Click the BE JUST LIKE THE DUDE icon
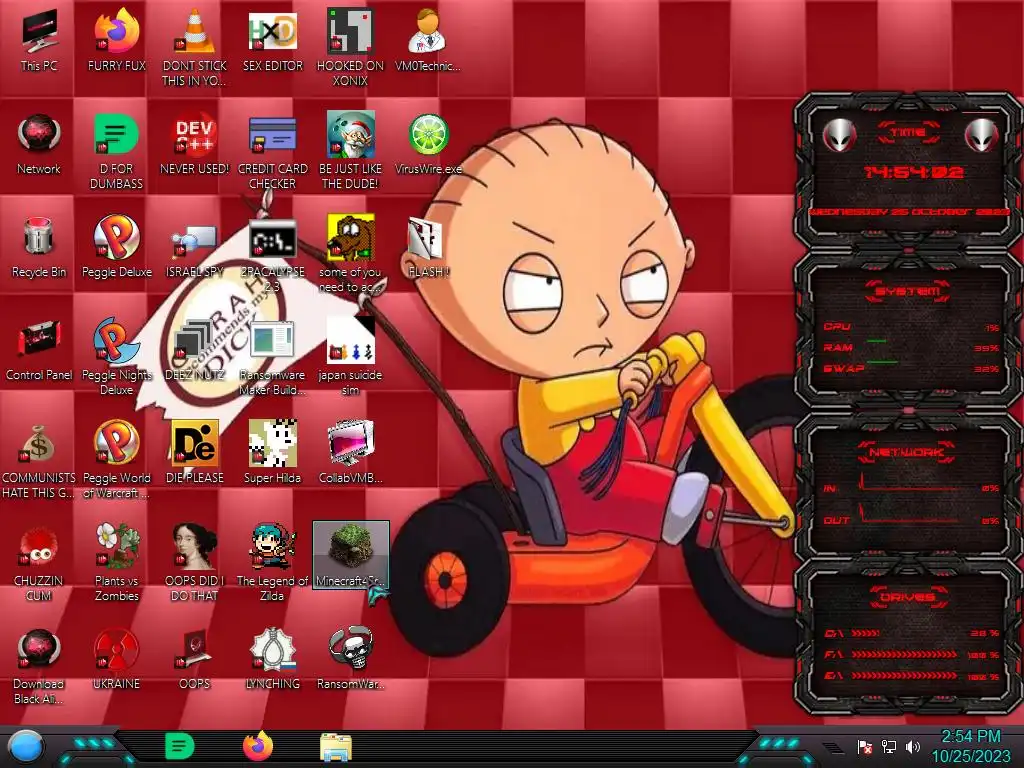1024x768 pixels. pyautogui.click(x=351, y=152)
